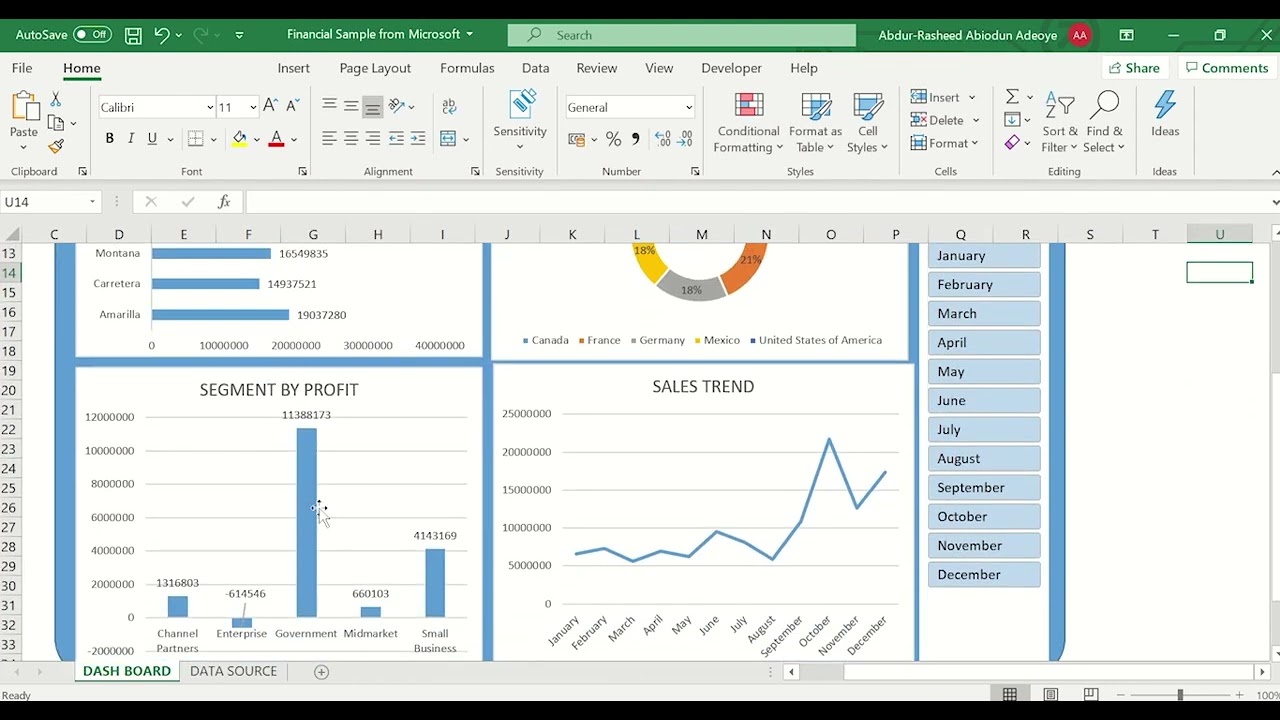Click the zoom slider handle

1180,695
